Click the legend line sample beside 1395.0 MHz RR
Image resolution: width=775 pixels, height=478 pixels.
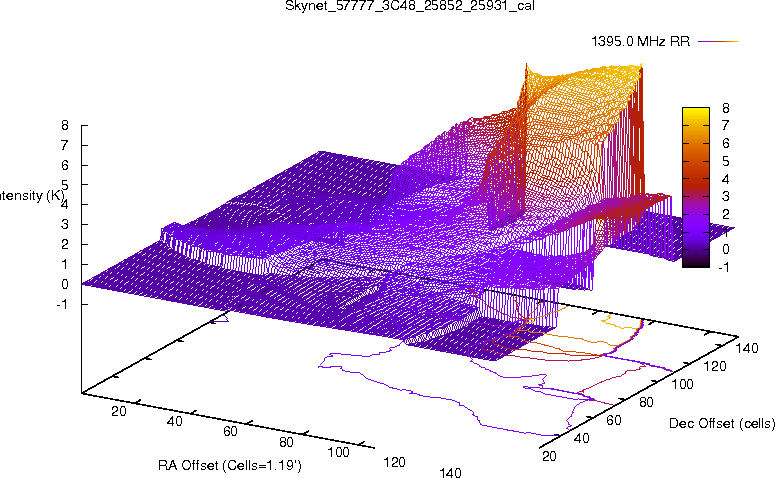coord(719,42)
